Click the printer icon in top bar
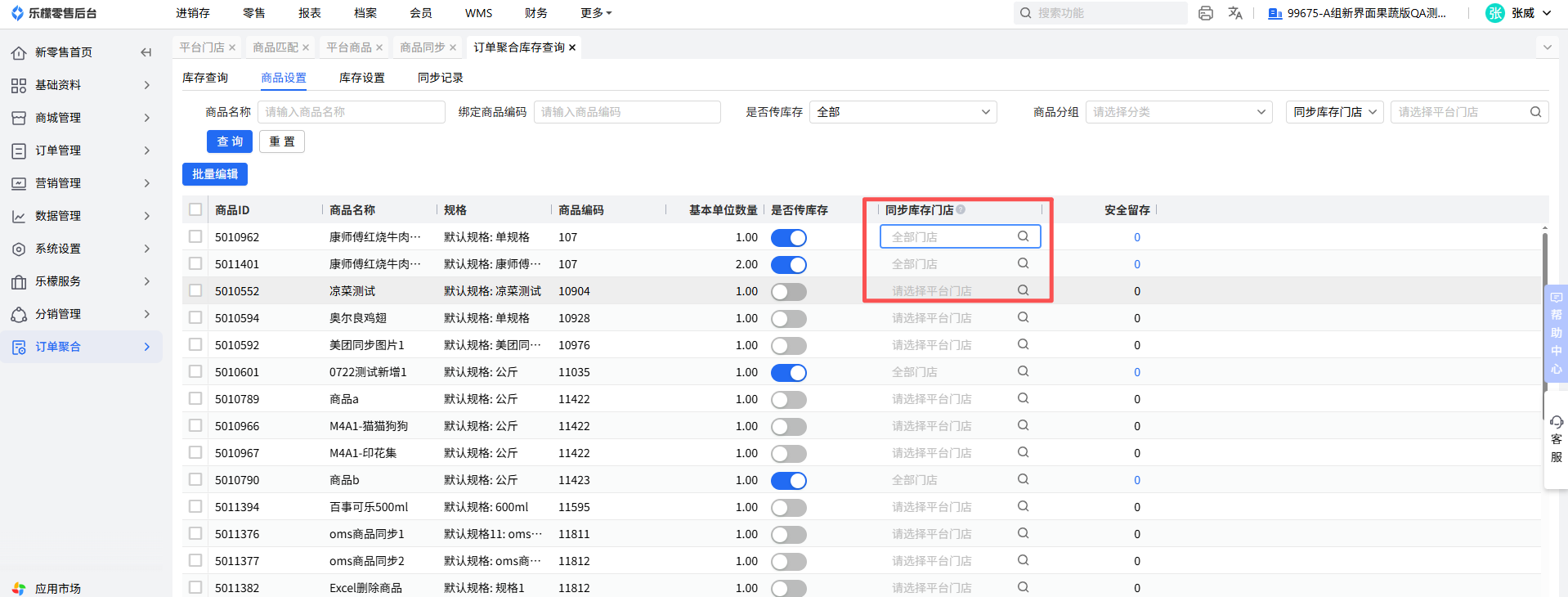The image size is (1568, 597). click(1205, 13)
